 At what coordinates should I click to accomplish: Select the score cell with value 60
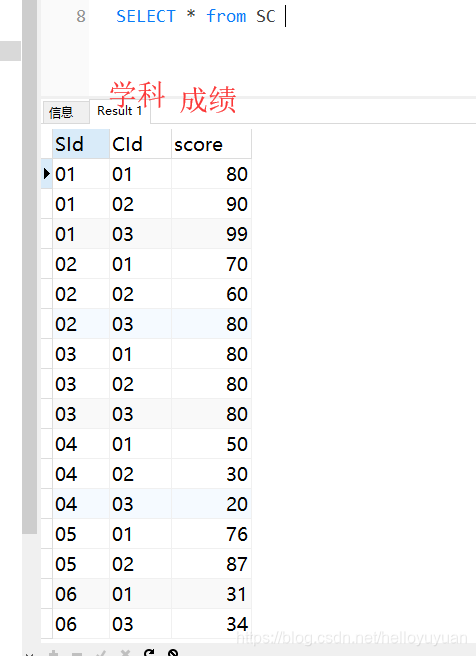(211, 294)
